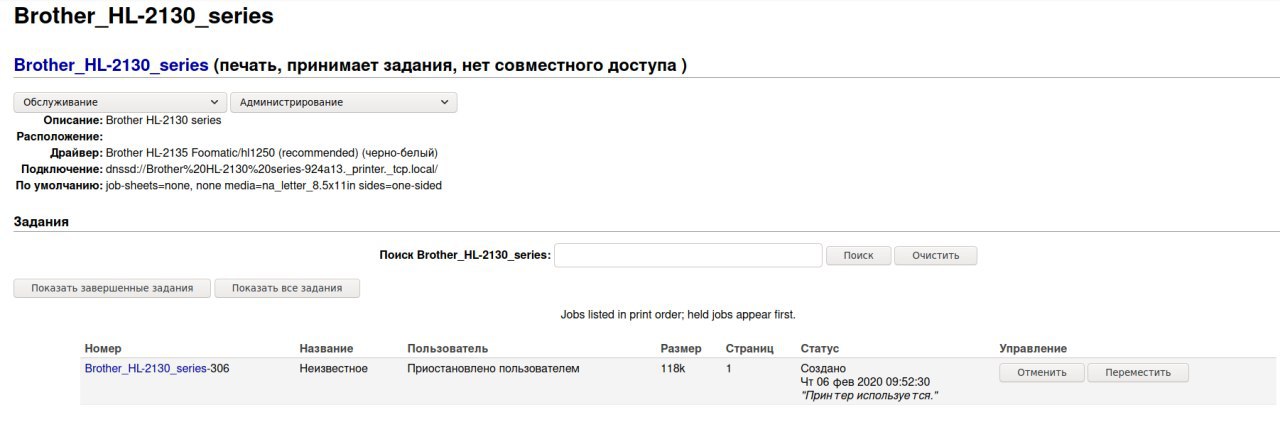Focus the job search input field
Screen dimensions: 1280x439
click(688, 255)
